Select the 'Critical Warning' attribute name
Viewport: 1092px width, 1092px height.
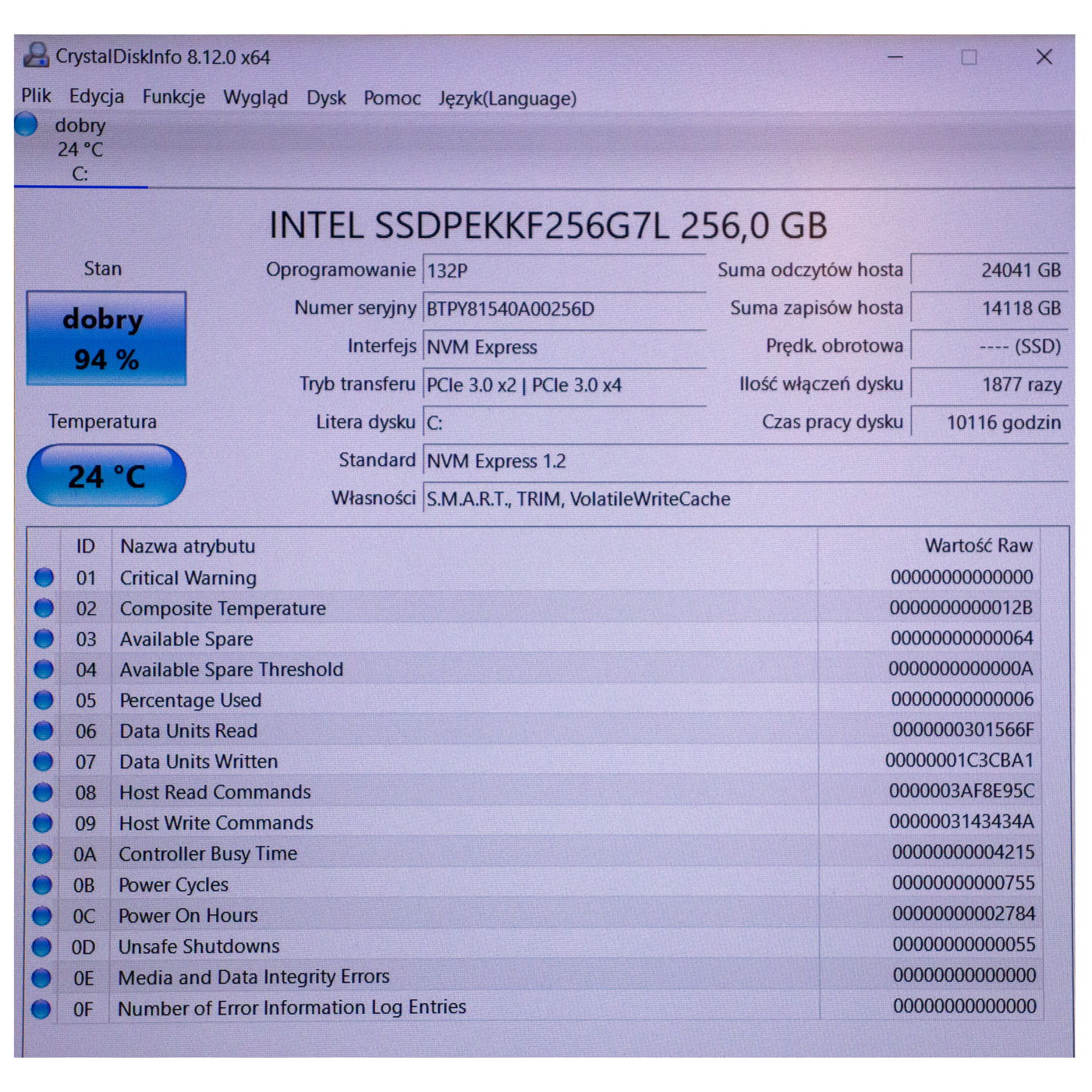188,578
